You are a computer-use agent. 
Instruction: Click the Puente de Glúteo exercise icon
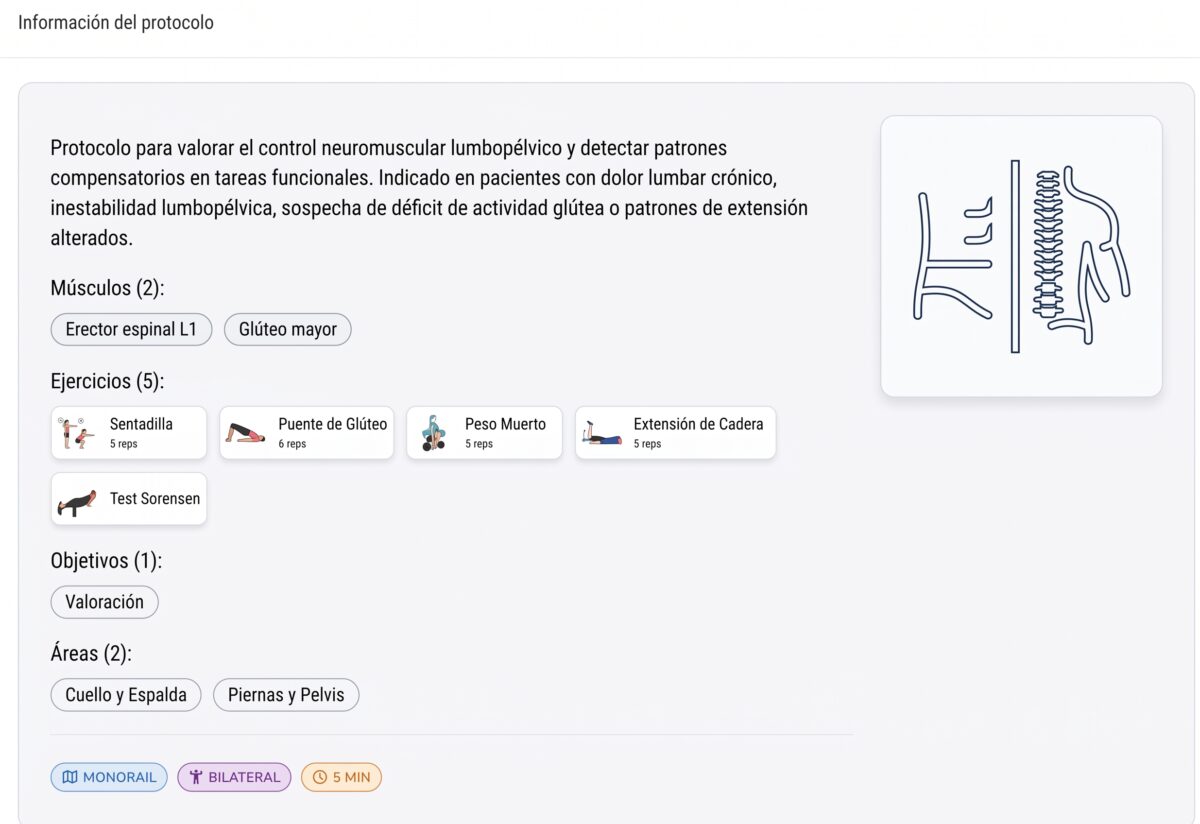pyautogui.click(x=245, y=433)
